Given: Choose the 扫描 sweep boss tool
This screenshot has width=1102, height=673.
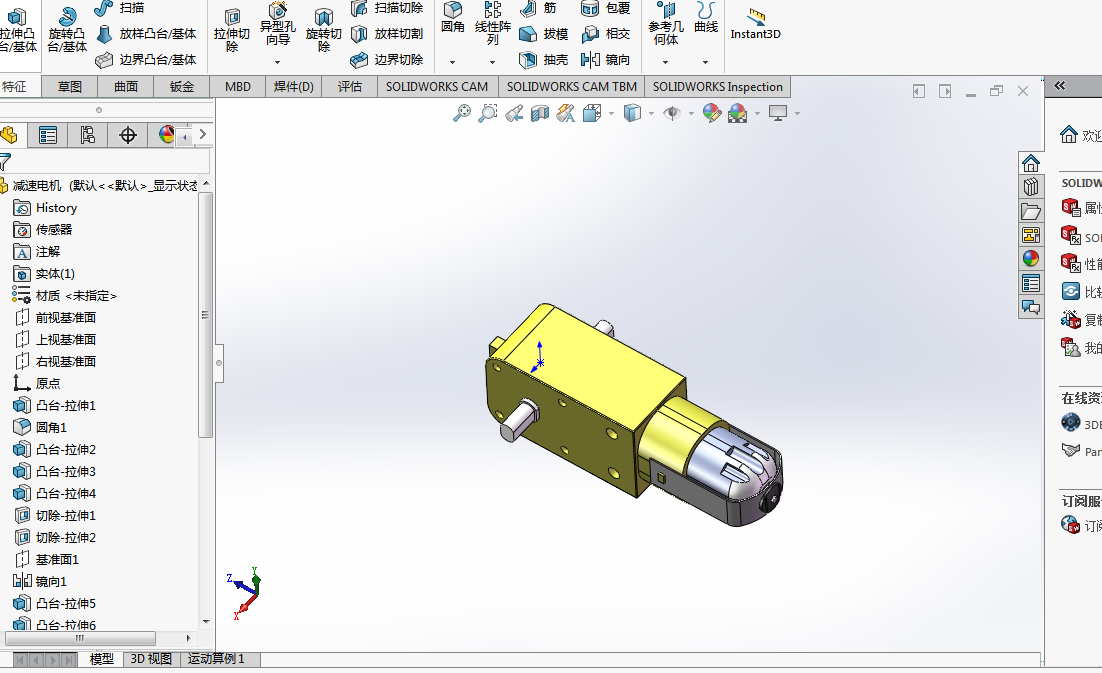Looking at the screenshot, I should coord(119,8).
